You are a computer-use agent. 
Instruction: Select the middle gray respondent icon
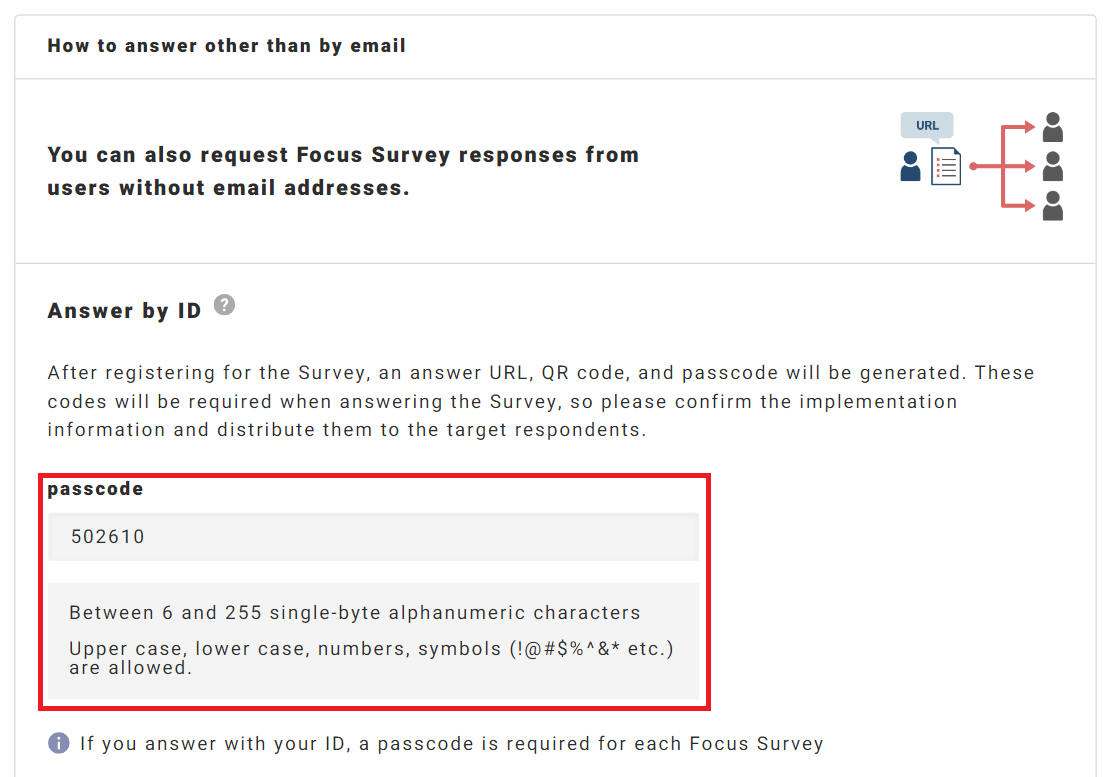[x=1052, y=166]
